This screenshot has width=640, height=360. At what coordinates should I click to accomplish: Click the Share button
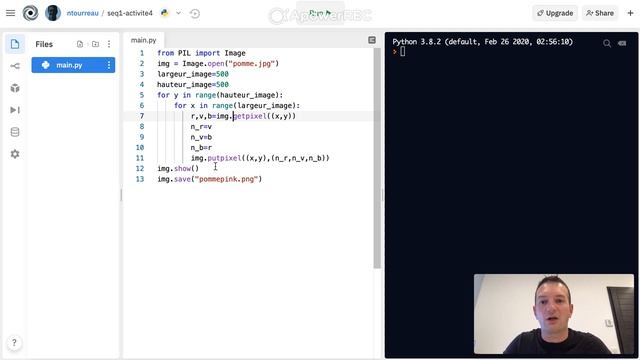(600, 13)
